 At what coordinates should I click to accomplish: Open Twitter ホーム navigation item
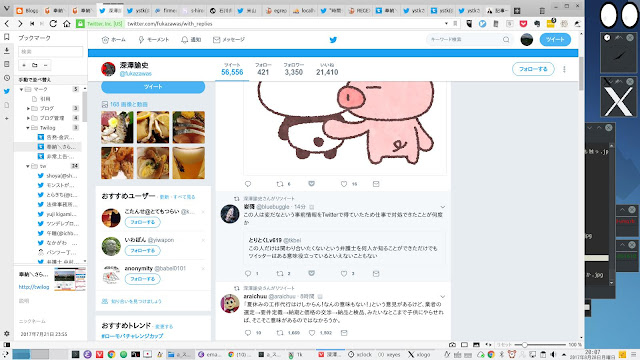coord(113,40)
